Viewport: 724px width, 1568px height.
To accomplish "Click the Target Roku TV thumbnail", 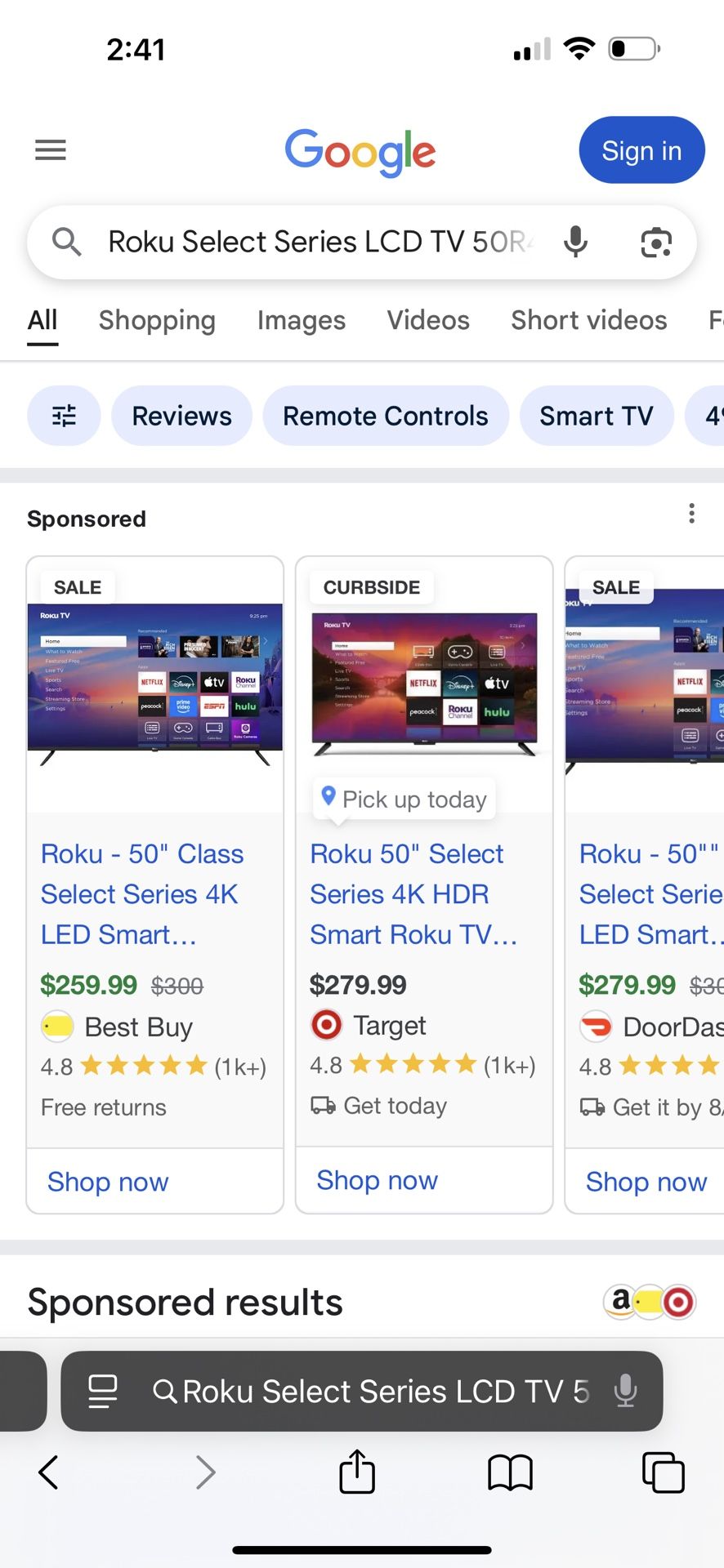I will 424,684.
